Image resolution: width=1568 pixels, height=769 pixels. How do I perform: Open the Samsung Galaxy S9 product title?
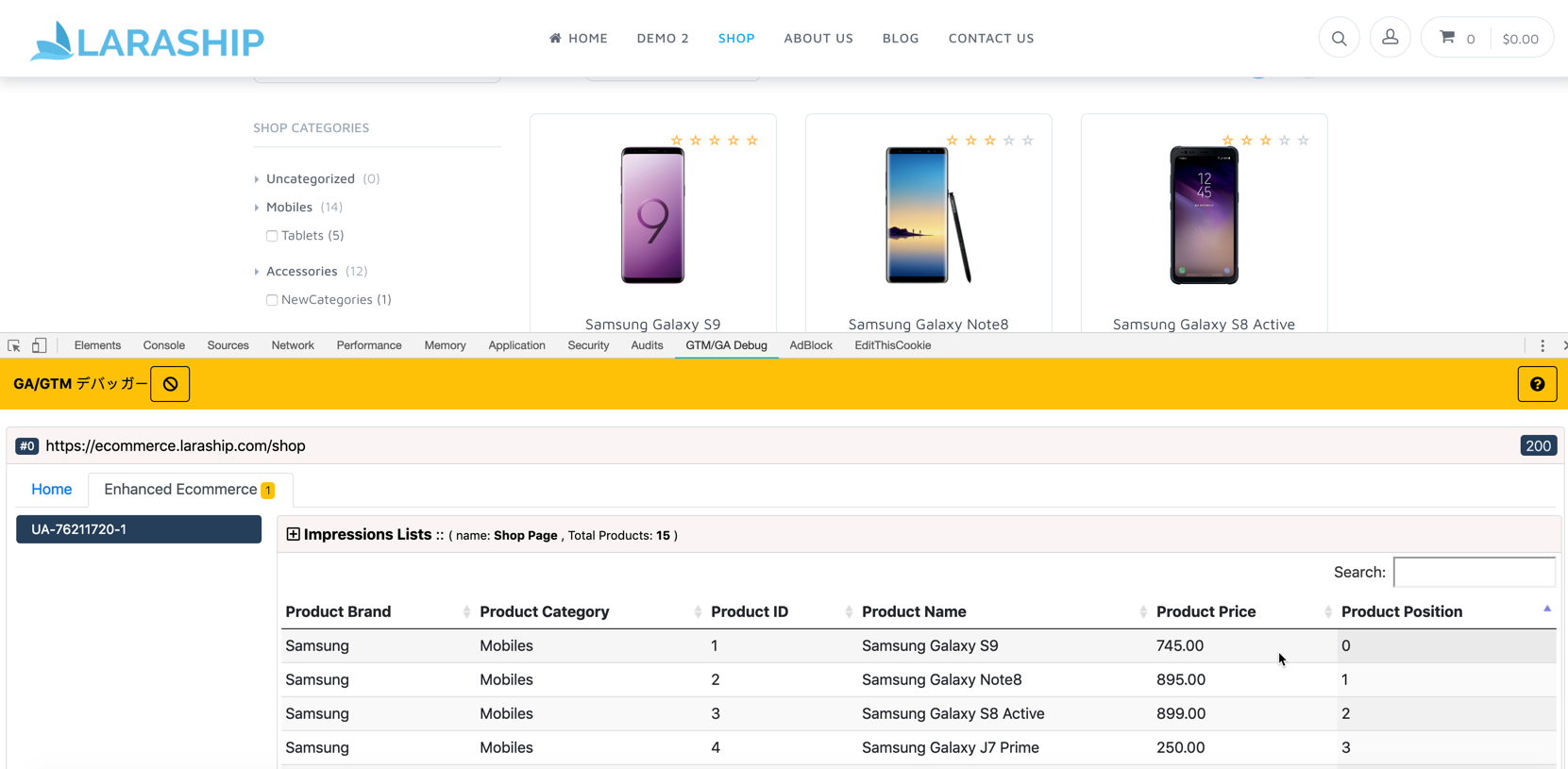[653, 324]
